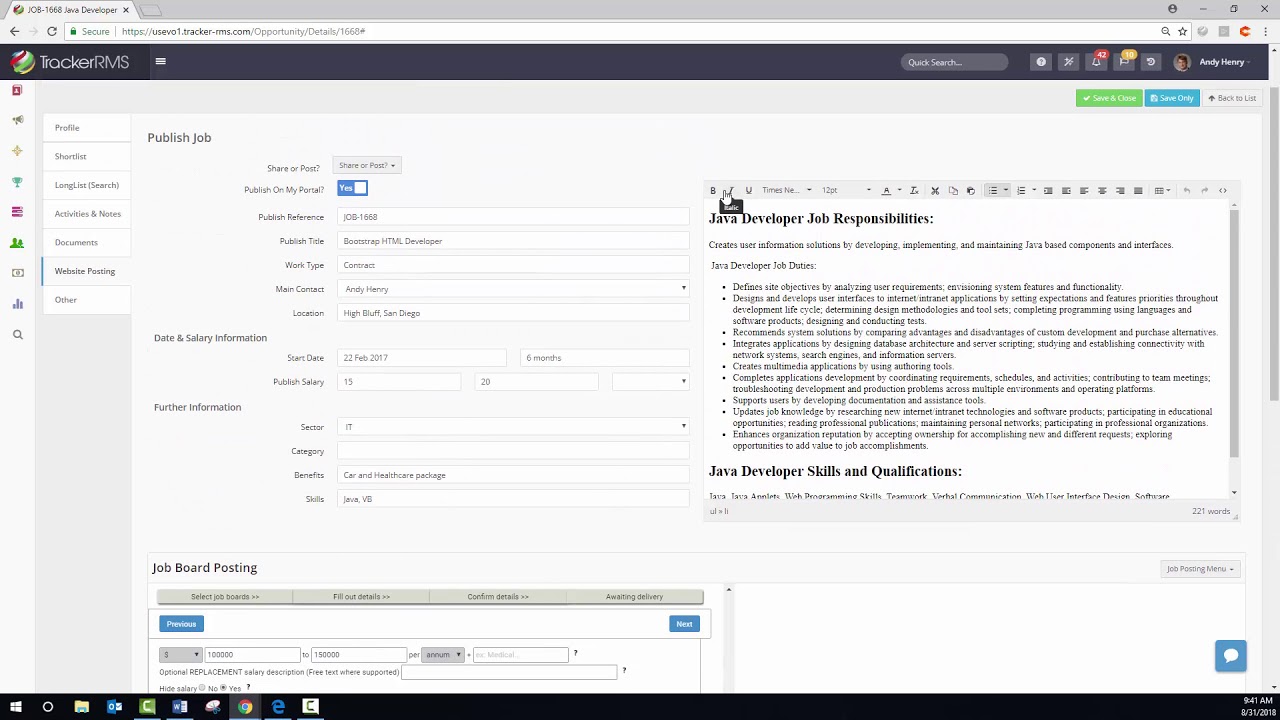Image resolution: width=1280 pixels, height=720 pixels.
Task: Open the trophy icon in left sidebar
Action: (17, 182)
